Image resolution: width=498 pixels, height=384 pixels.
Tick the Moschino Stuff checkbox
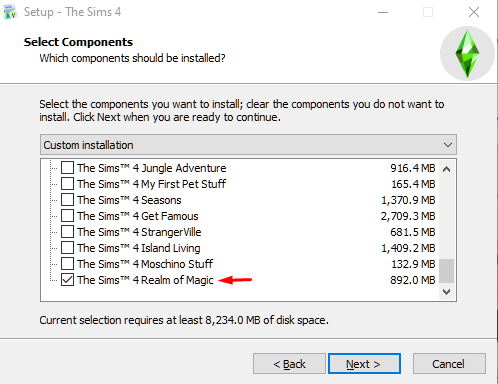pos(67,264)
